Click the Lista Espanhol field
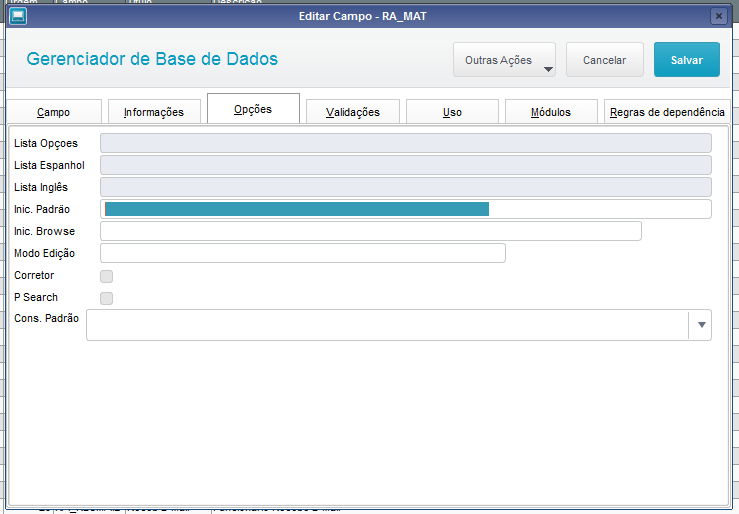 [406, 165]
